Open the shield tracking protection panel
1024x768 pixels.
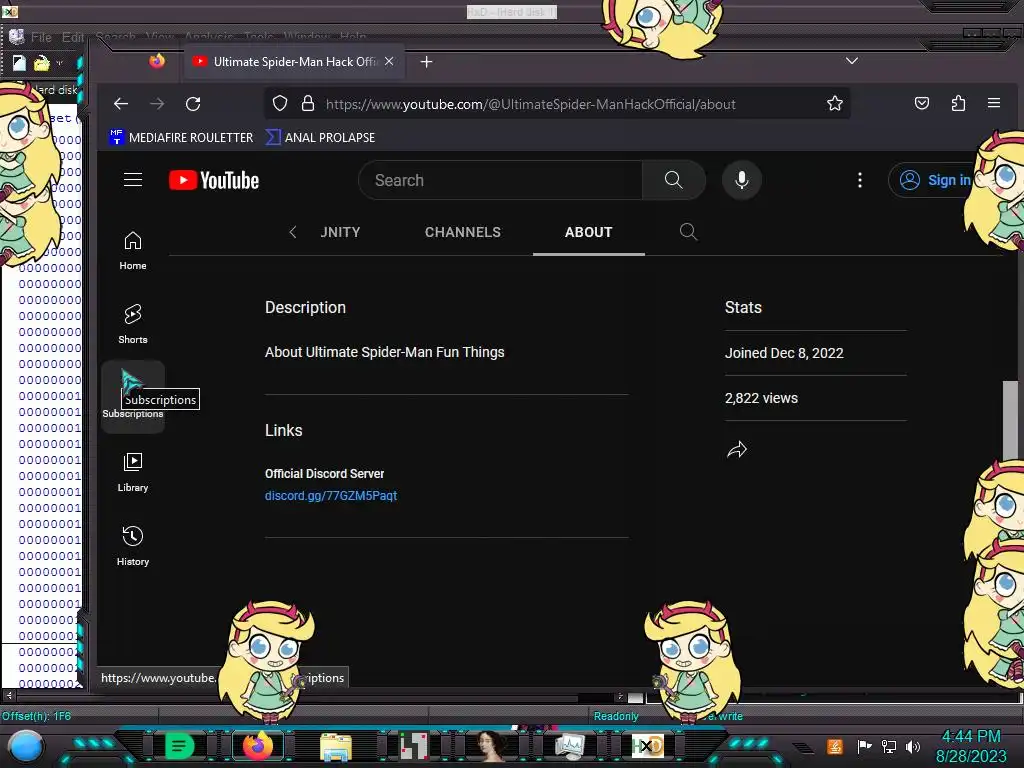tap(280, 104)
